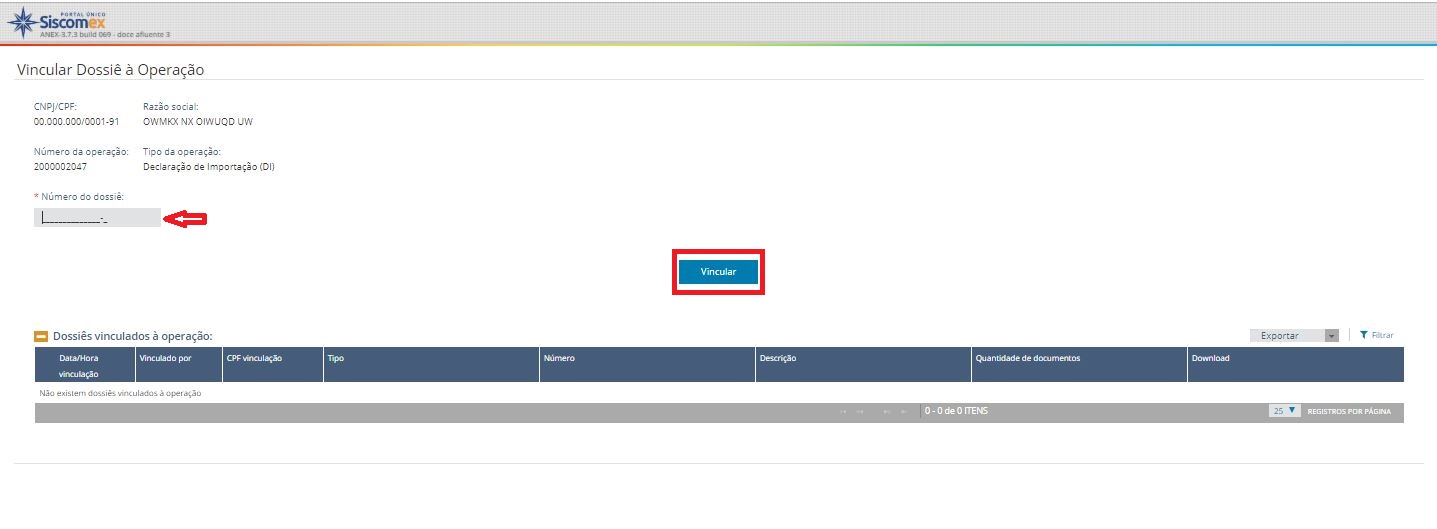This screenshot has width=1437, height=529.
Task: Click the Vincular Dossiê à Operação heading
Action: 111,69
